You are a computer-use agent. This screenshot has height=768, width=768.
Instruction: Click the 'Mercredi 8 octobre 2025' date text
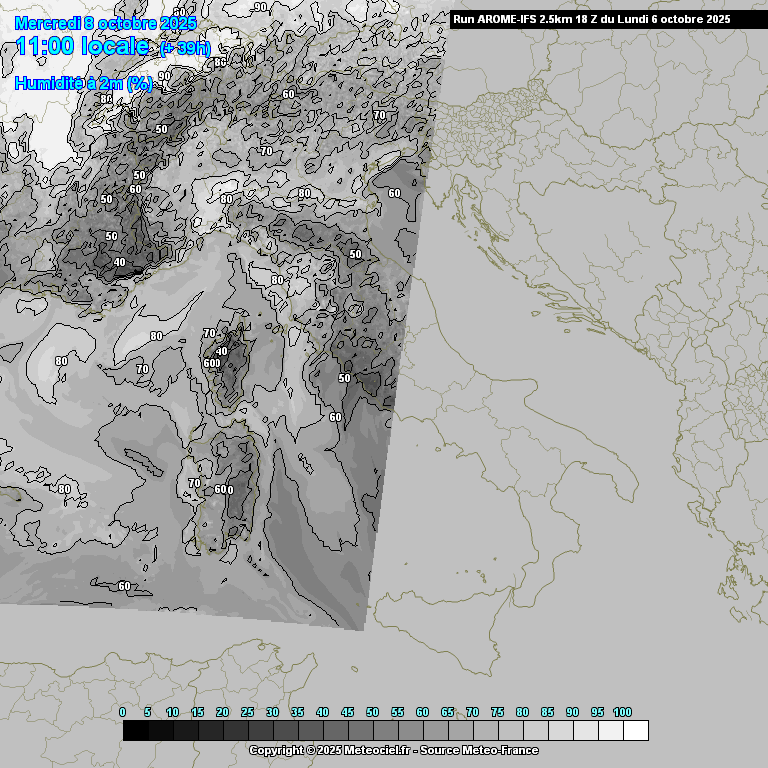pyautogui.click(x=105, y=23)
